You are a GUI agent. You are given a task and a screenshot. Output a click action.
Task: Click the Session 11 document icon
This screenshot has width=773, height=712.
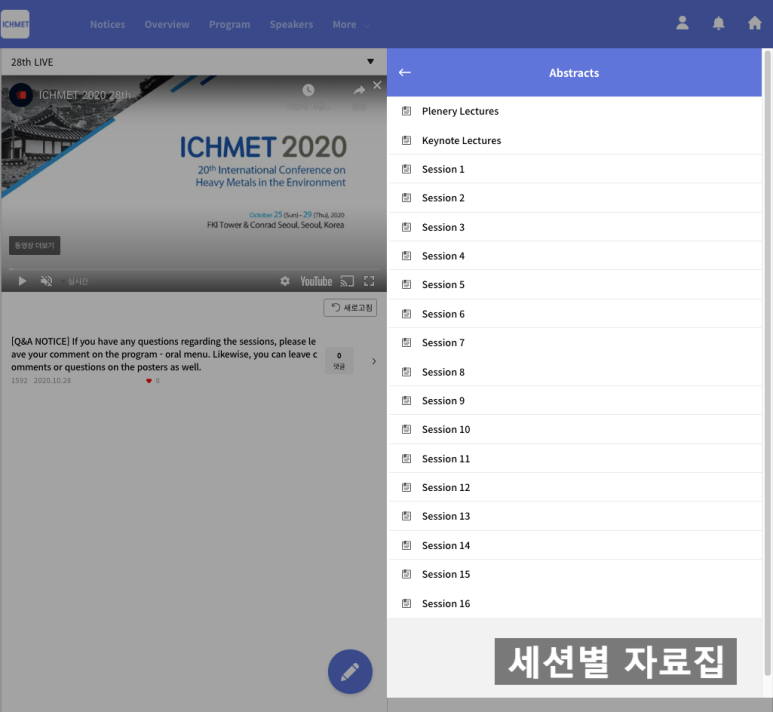point(406,459)
